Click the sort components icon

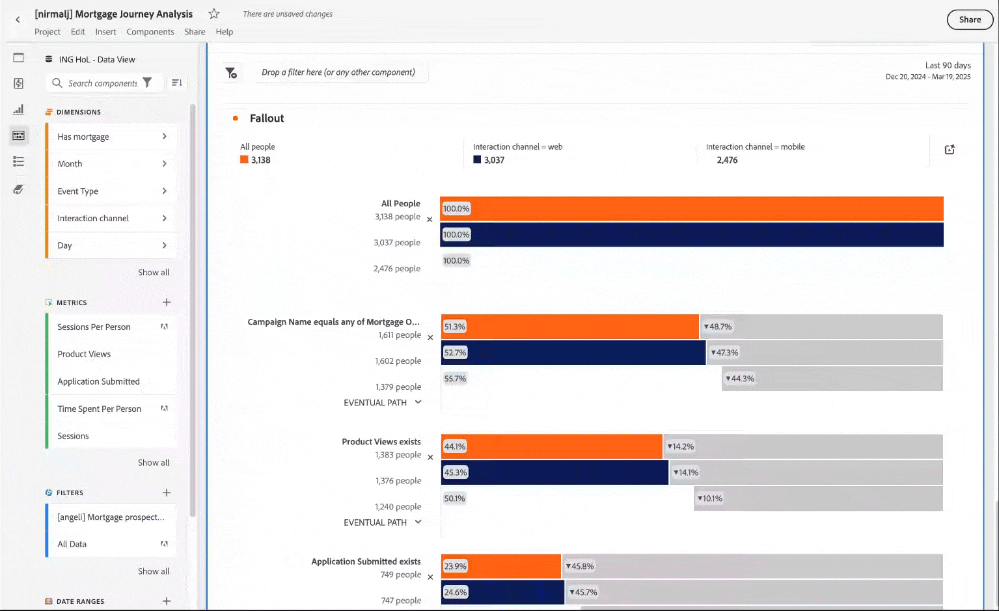pyautogui.click(x=177, y=83)
